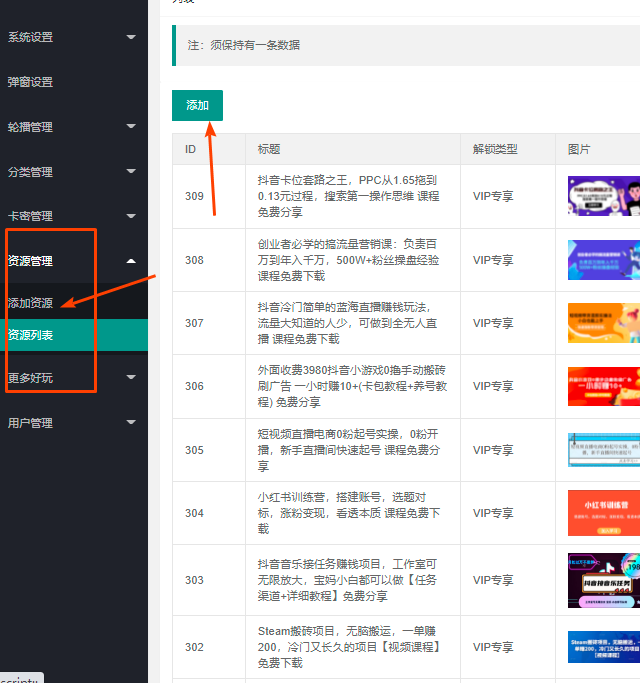Screen dimensions: 640x683
Task: Select ID cell 304
Action: coord(194,513)
